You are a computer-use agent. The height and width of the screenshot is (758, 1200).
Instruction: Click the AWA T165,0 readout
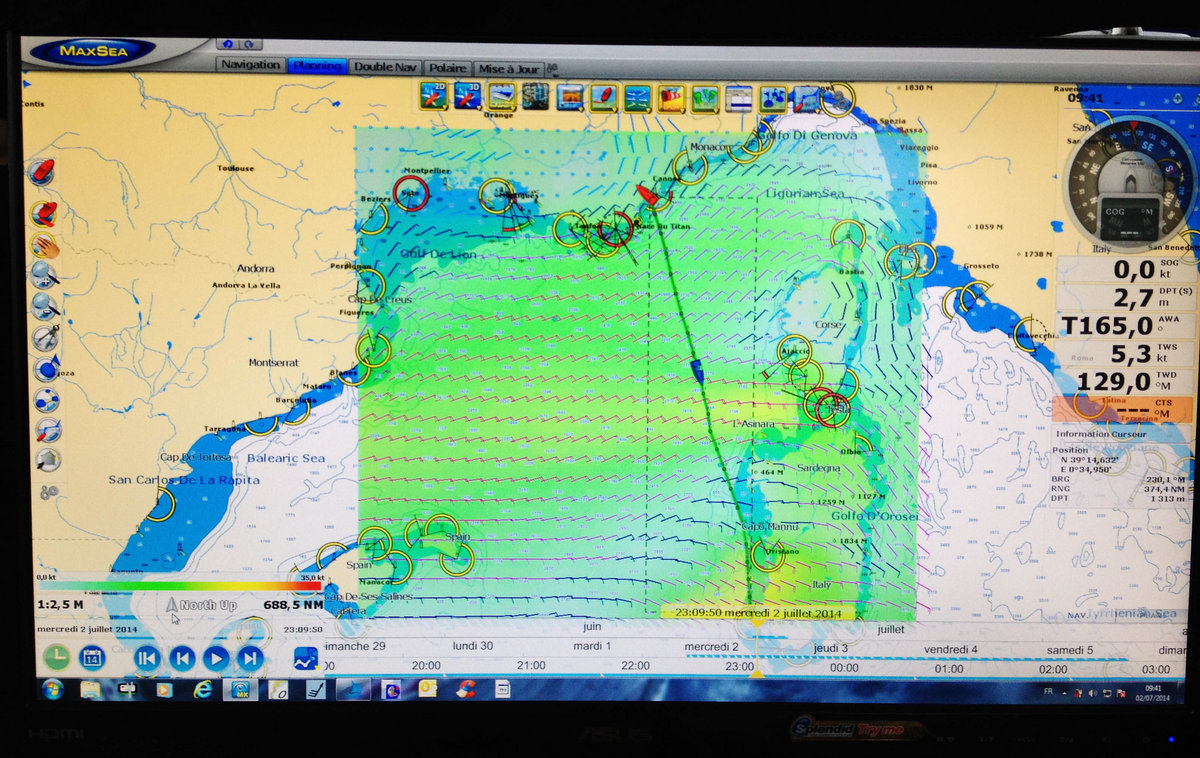click(1126, 326)
